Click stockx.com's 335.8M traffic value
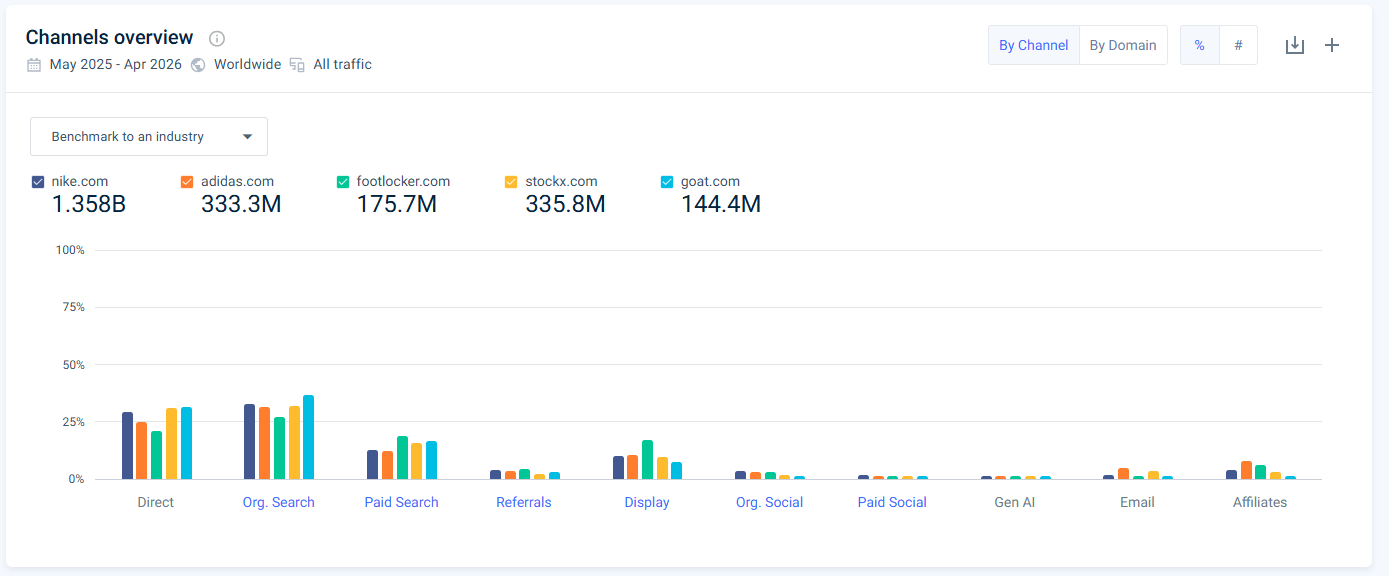 tap(565, 205)
